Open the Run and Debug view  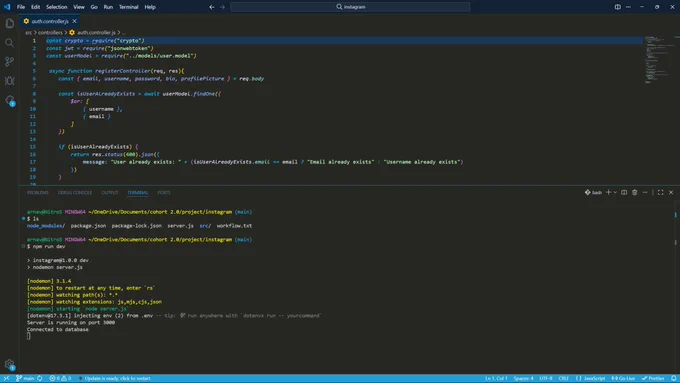[x=10, y=81]
